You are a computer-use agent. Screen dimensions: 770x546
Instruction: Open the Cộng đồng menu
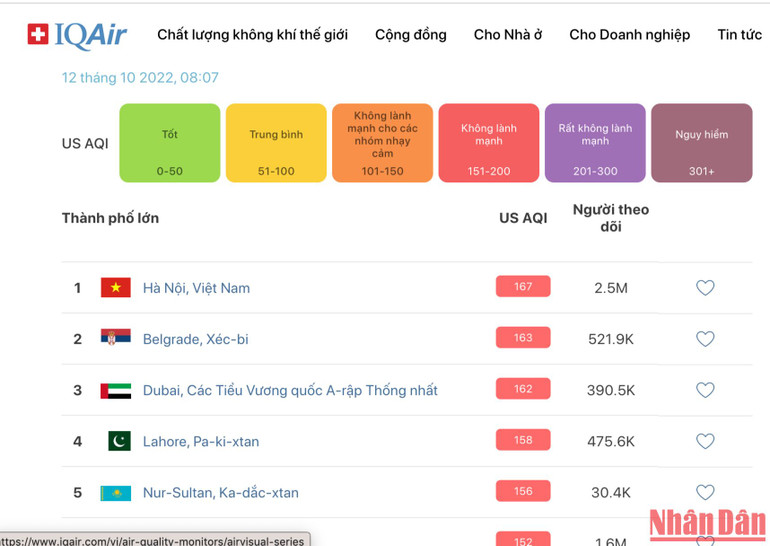coord(411,35)
